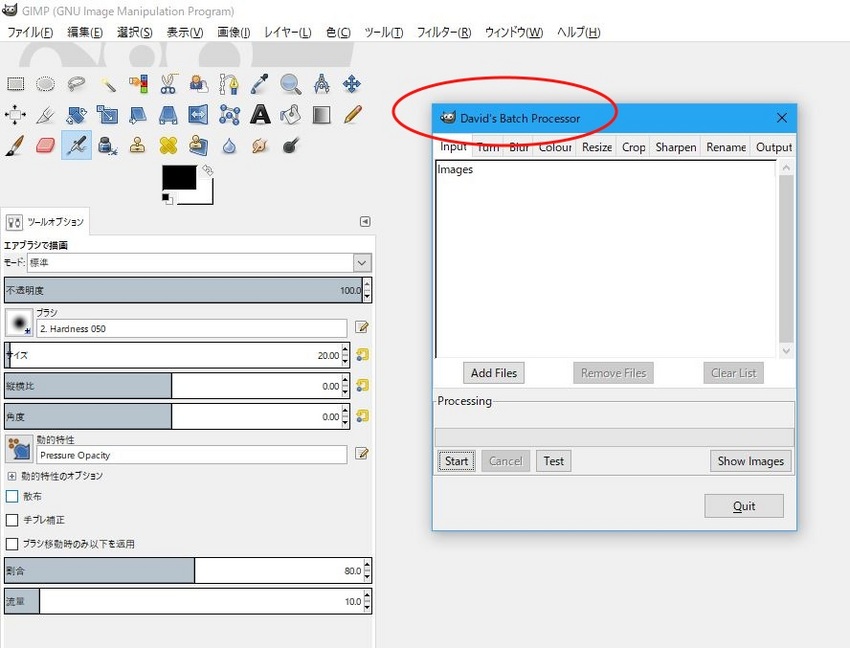850x648 pixels.
Task: Select the Pencil tool
Action: pyautogui.click(x=352, y=115)
